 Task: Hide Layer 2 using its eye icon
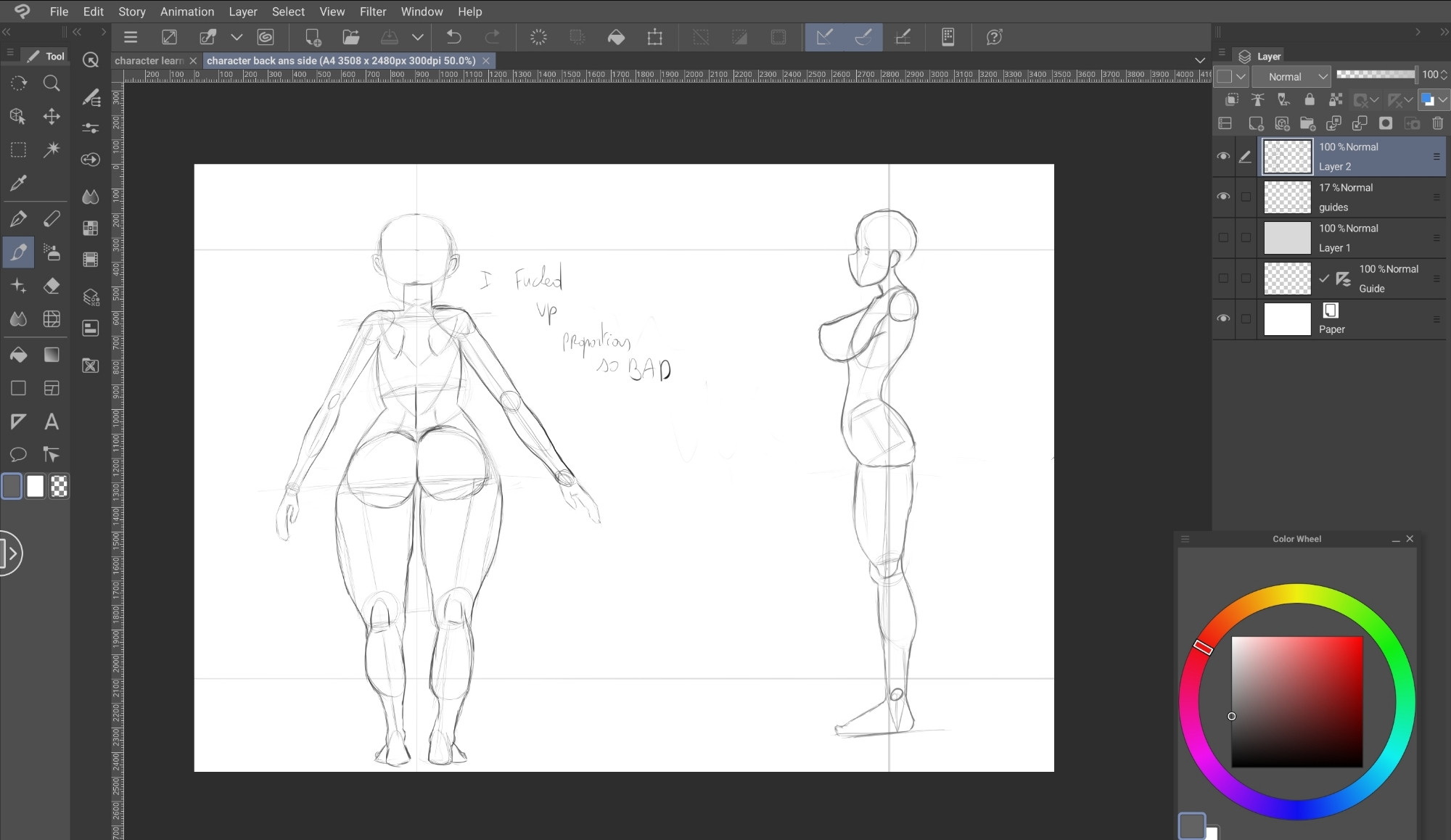tap(1223, 156)
